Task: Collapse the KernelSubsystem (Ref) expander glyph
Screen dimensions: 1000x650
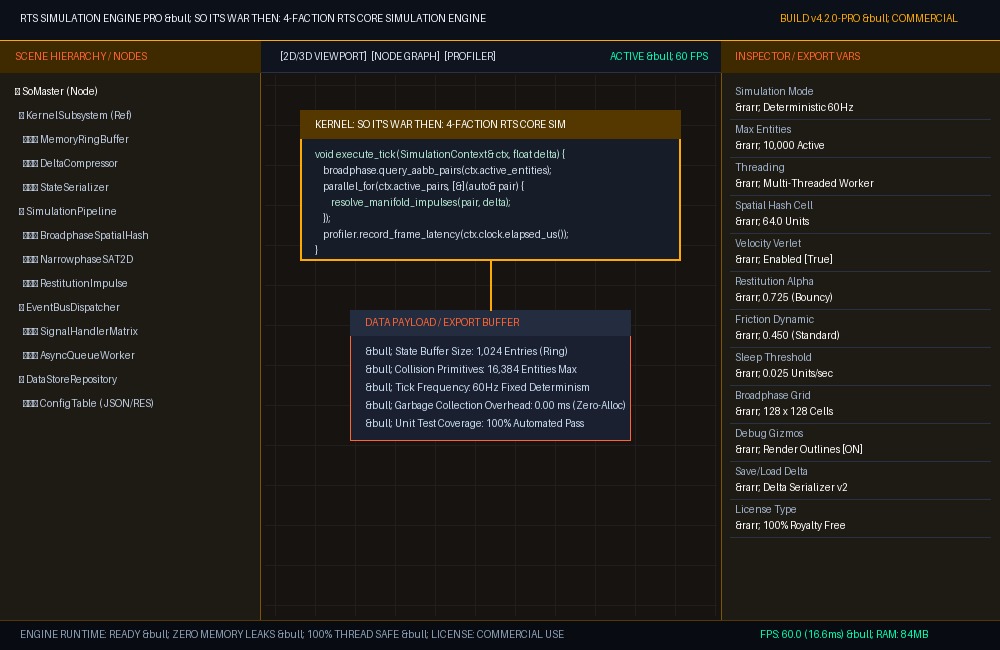Action: 22,115
